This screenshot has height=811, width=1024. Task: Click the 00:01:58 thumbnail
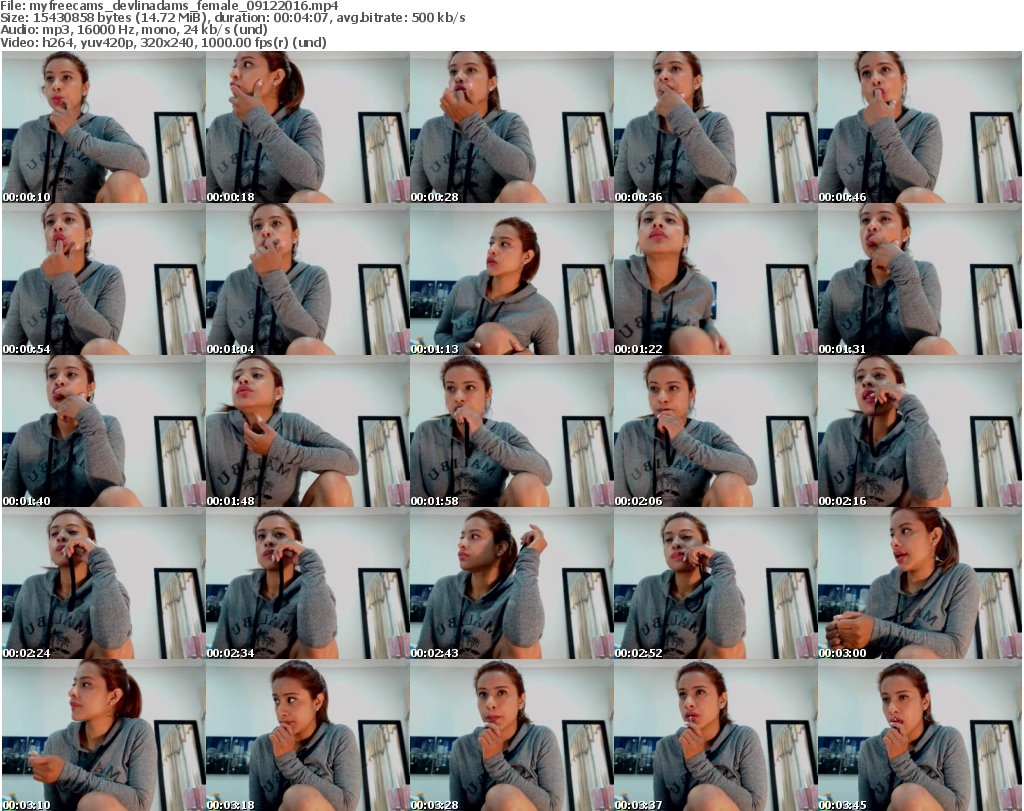click(511, 432)
